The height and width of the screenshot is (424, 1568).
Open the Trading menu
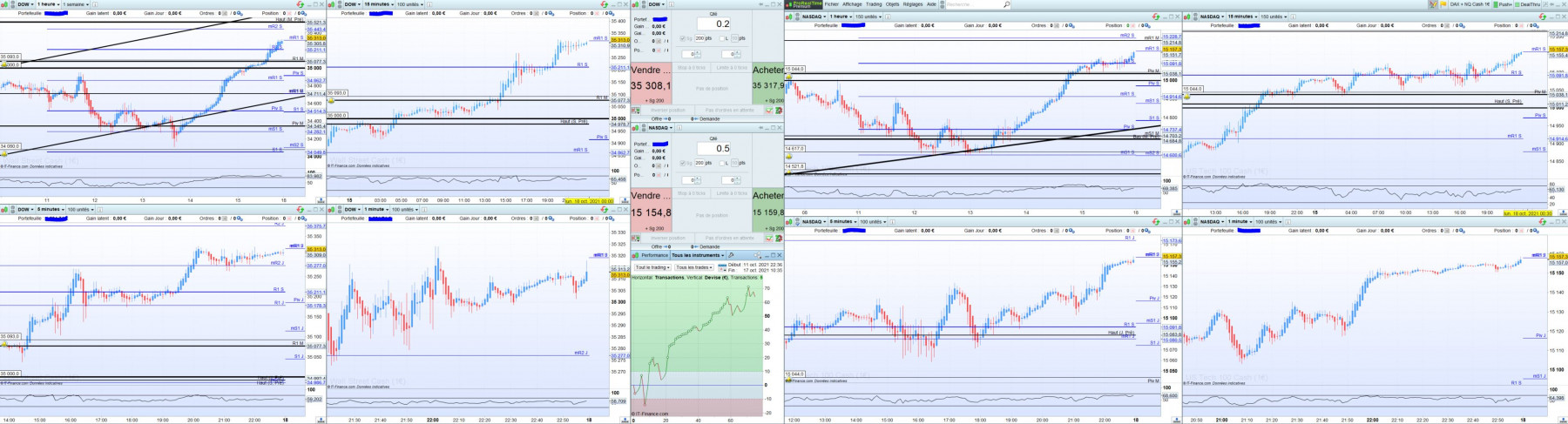[874, 4]
